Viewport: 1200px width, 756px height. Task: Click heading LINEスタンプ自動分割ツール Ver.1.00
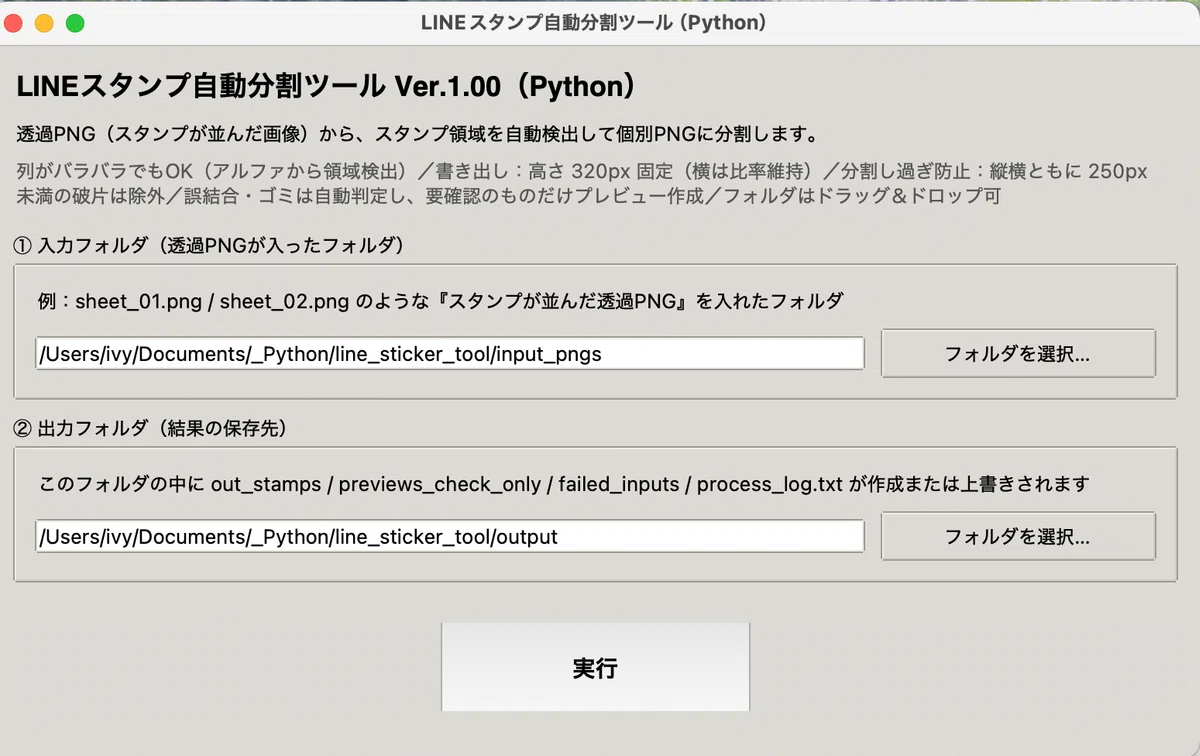(x=326, y=87)
